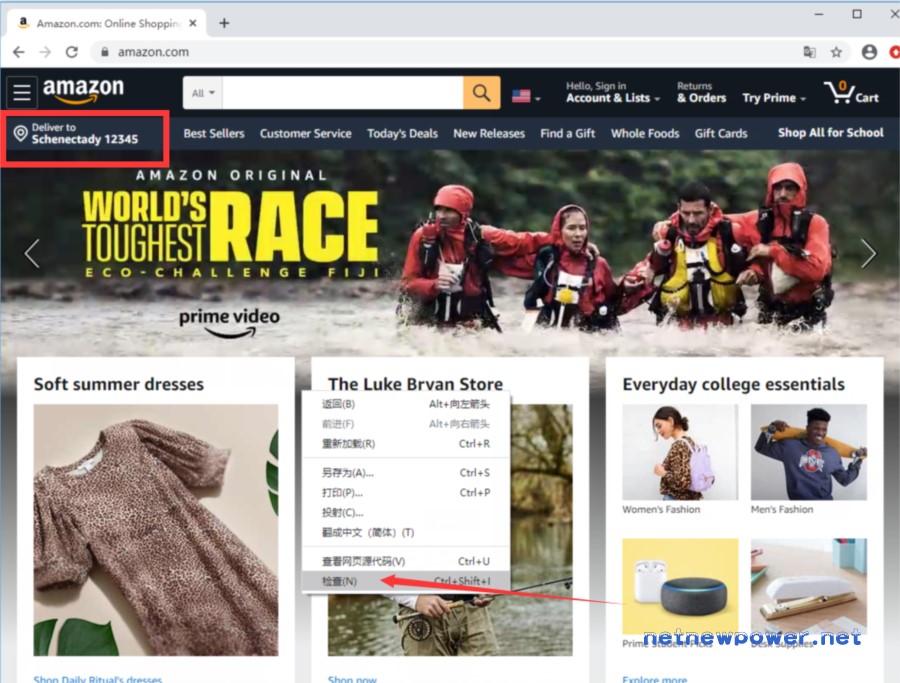Image resolution: width=900 pixels, height=683 pixels.
Task: Open the stapler desk supplies thumbnail
Action: pos(809,586)
